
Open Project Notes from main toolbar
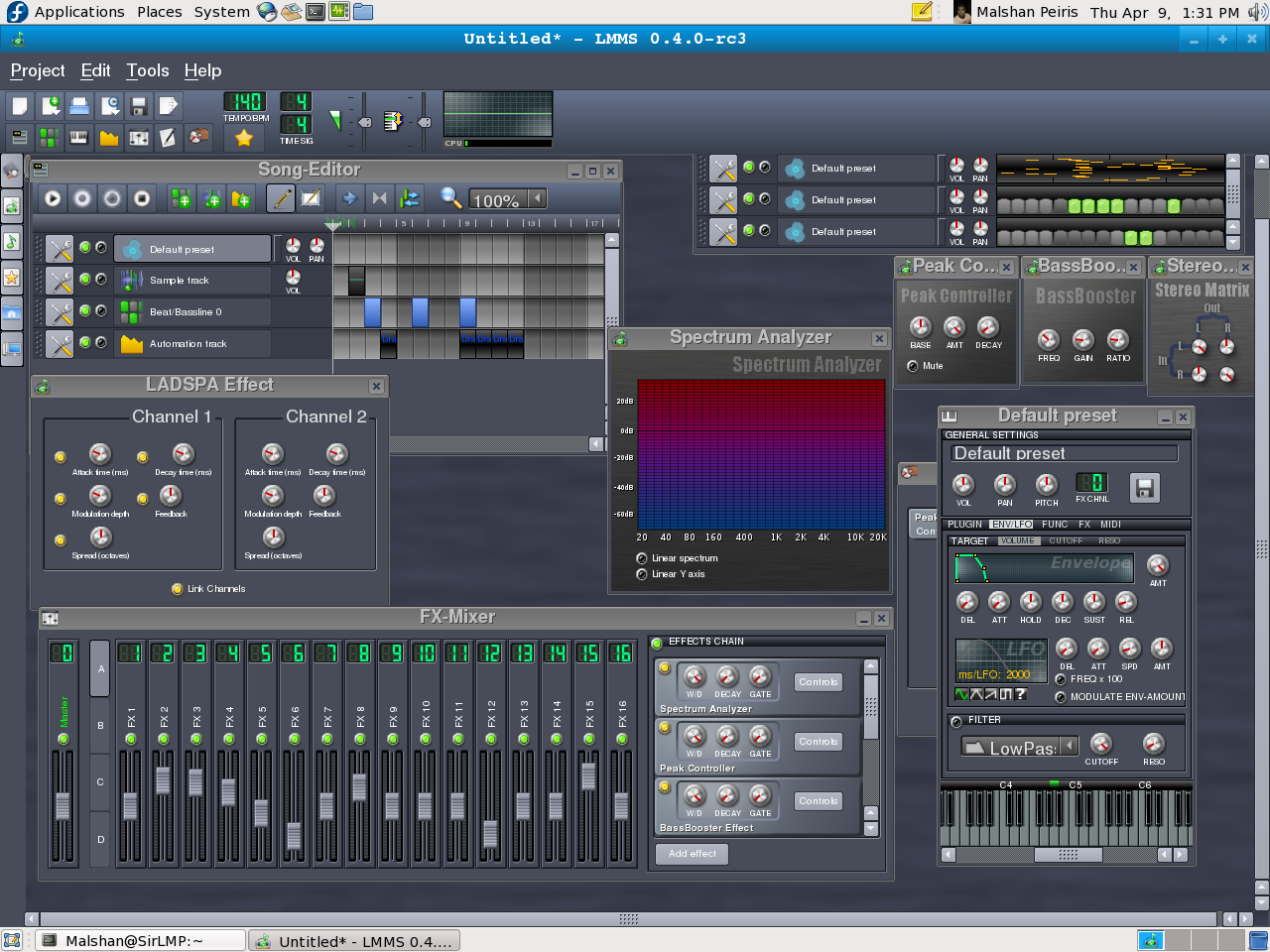169,138
